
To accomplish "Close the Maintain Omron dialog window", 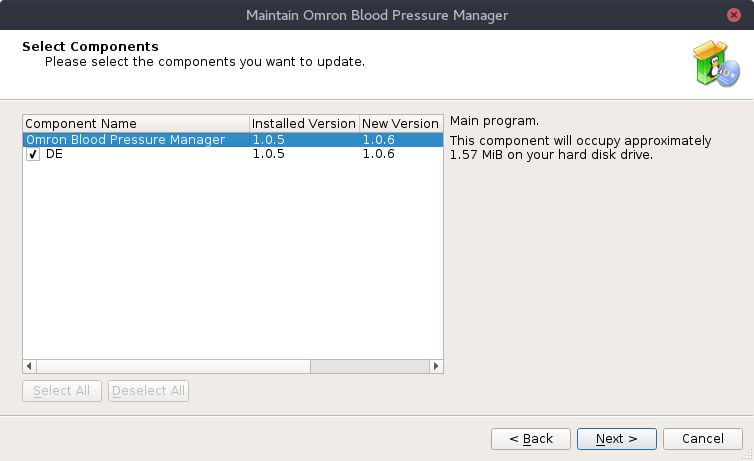I will point(734,15).
